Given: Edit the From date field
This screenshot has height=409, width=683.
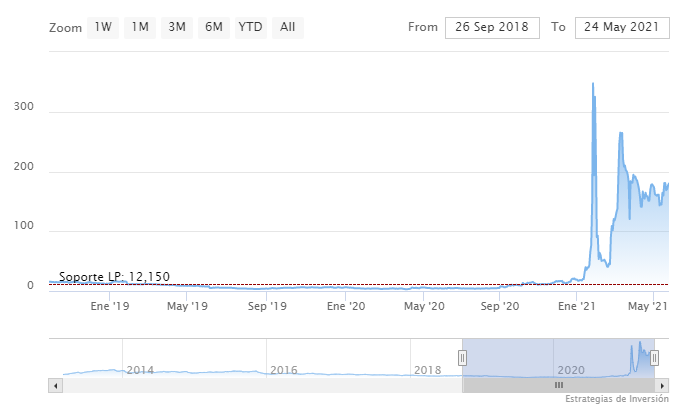Looking at the screenshot, I should [x=492, y=27].
